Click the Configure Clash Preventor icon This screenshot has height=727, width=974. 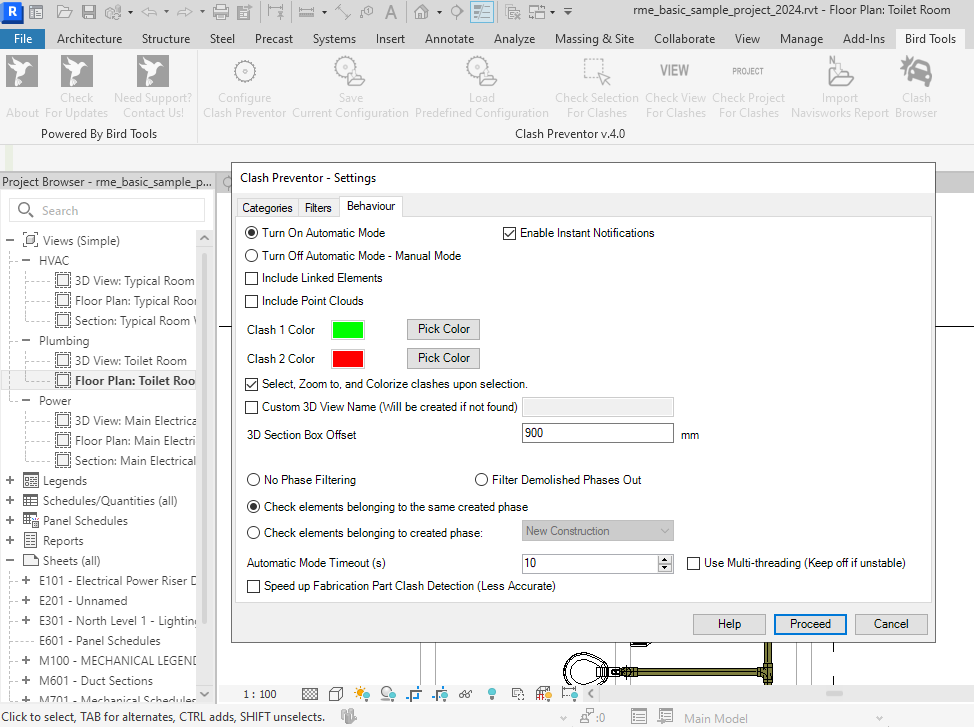(x=244, y=73)
